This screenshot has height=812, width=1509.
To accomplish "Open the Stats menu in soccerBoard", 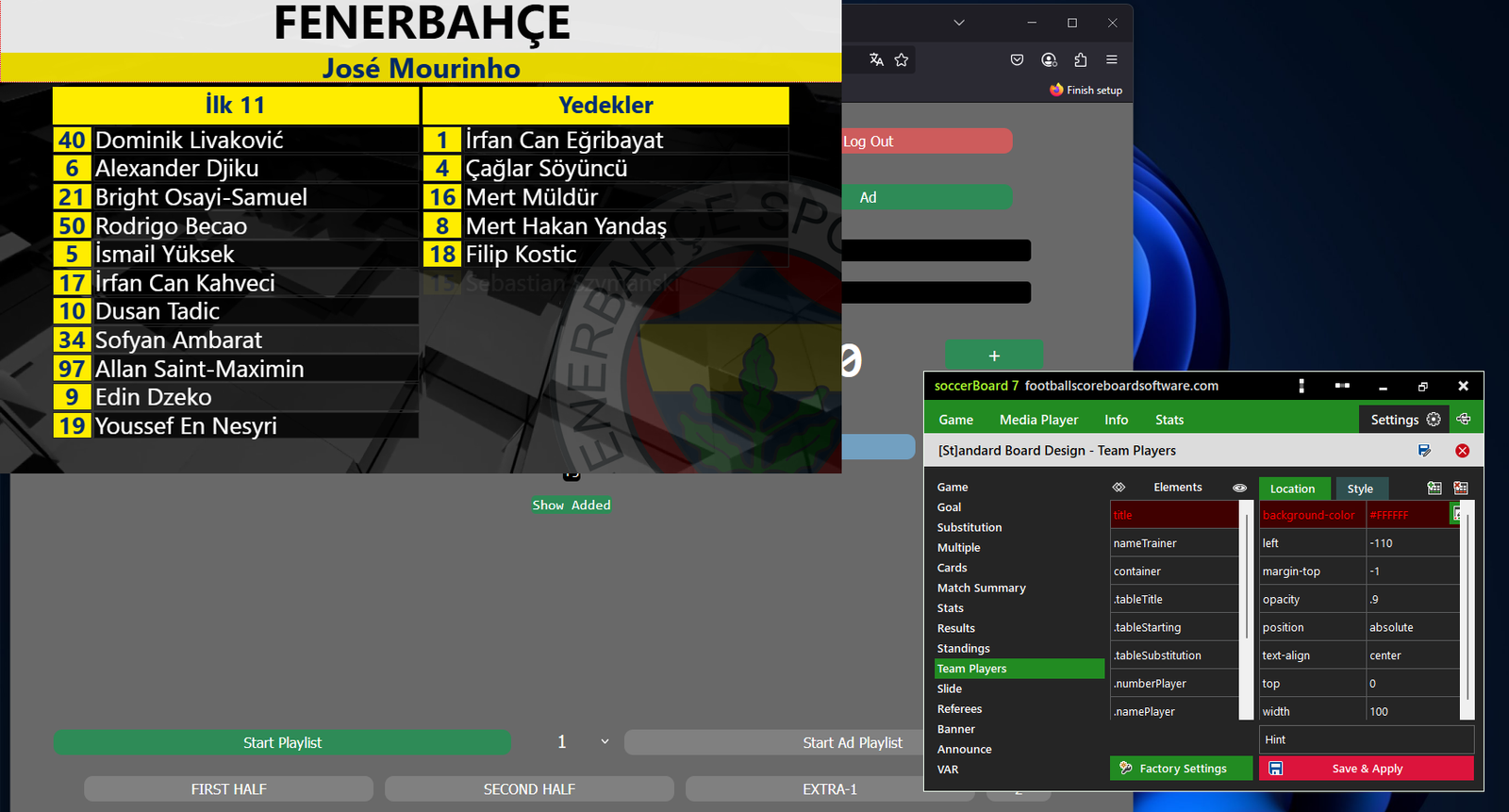I will pyautogui.click(x=1169, y=420).
